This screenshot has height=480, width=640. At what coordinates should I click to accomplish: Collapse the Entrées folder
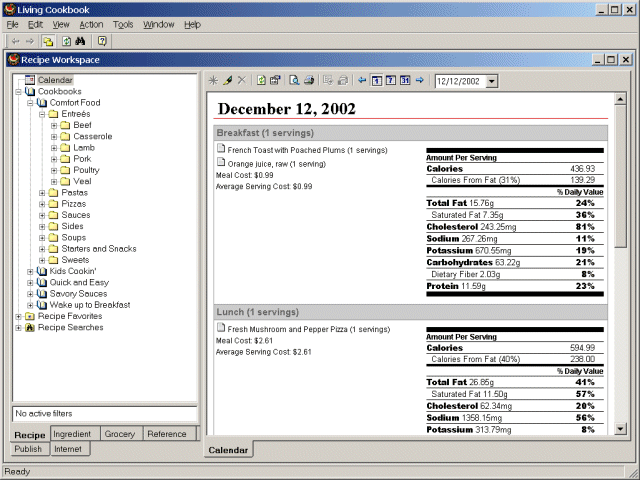[42, 114]
